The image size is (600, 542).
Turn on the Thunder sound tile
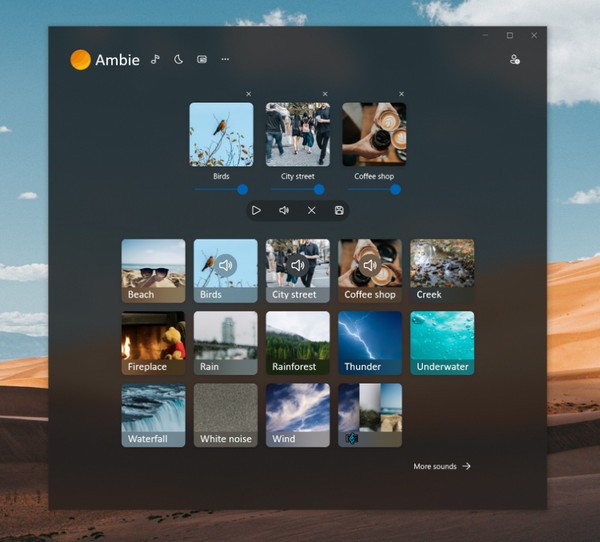370,342
